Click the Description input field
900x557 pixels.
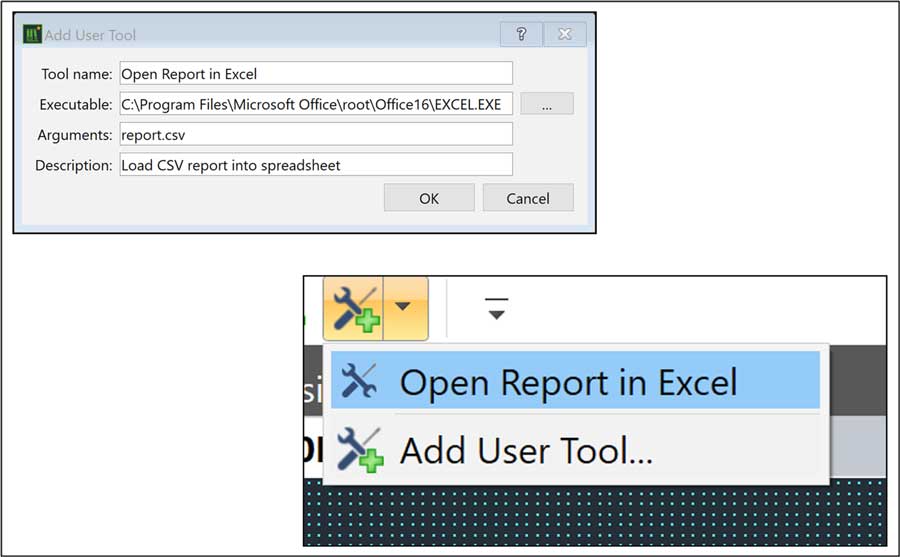tap(316, 165)
